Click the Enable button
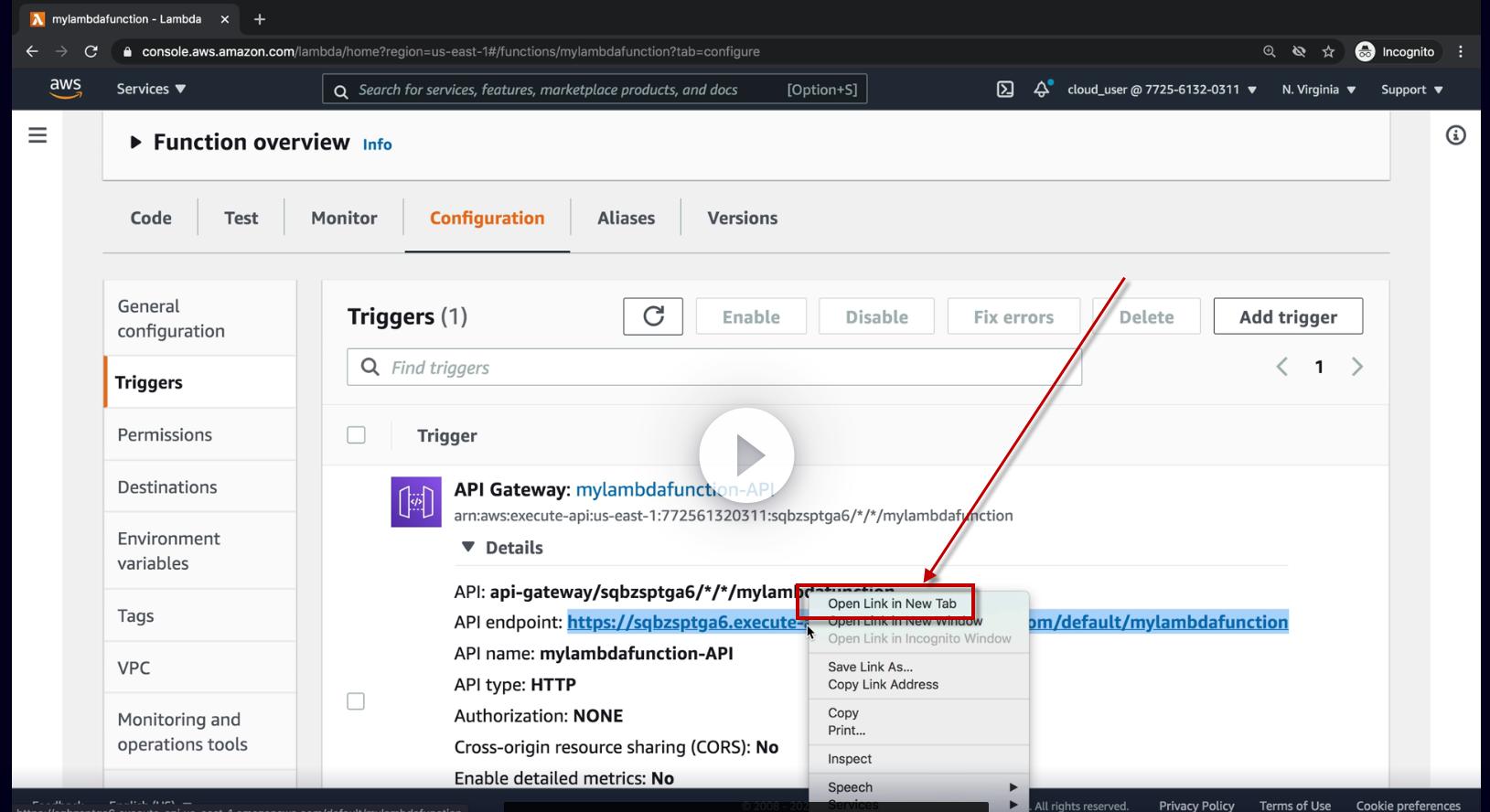Viewport: 1490px width, 812px height. click(x=751, y=316)
